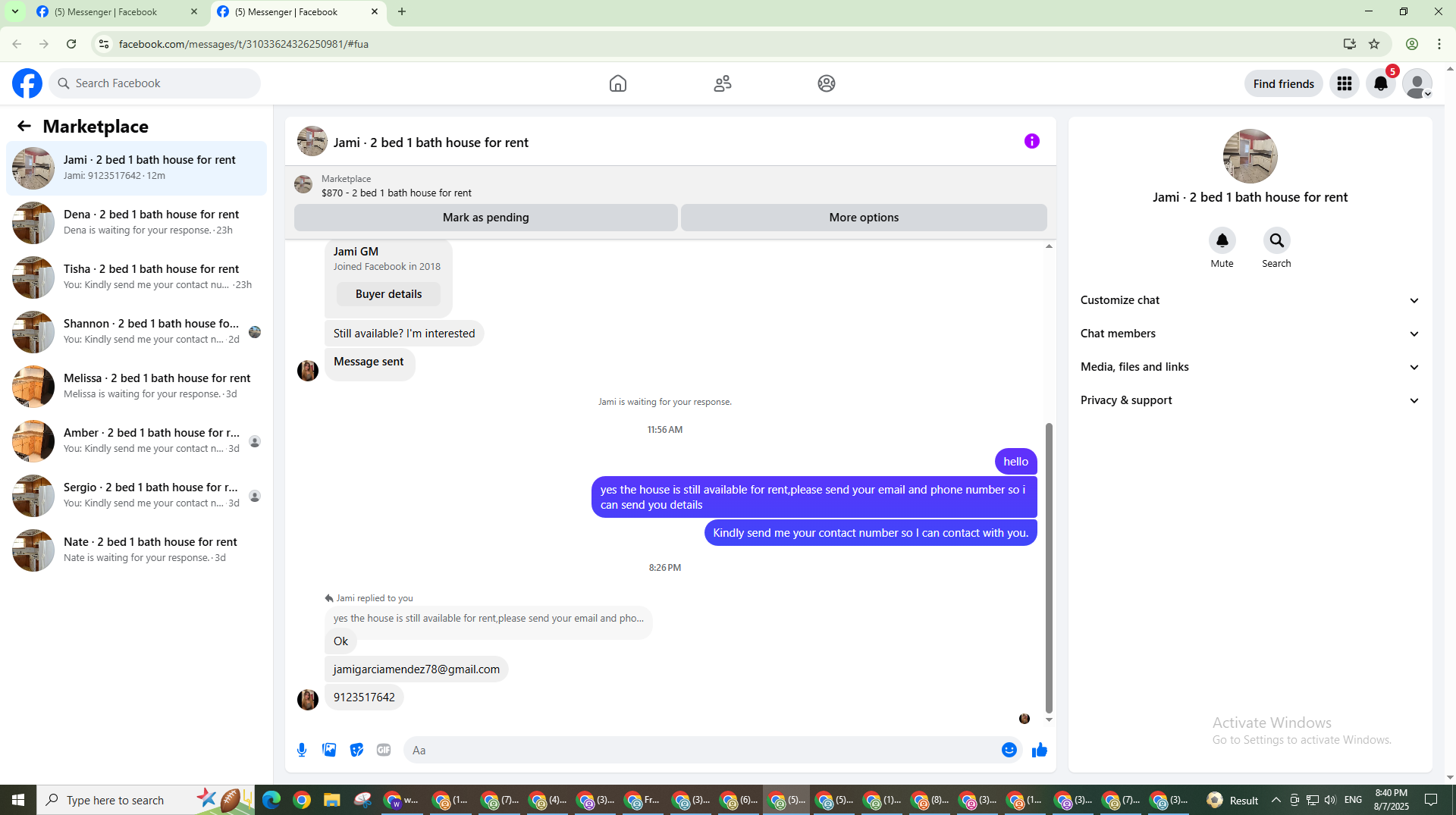Viewport: 1456px width, 815px height.
Task: Click the large listing photo in info panel
Action: pos(1250,156)
